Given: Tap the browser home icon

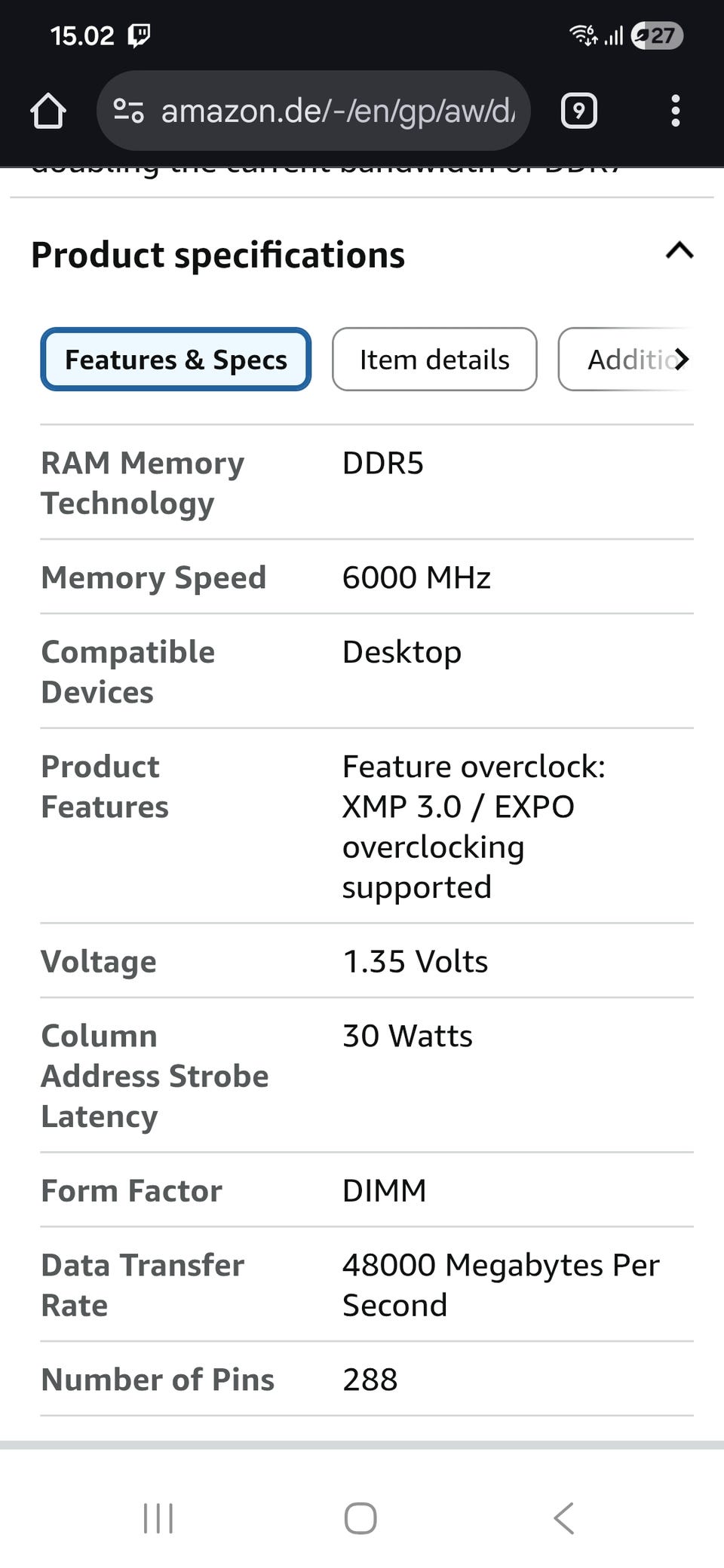Looking at the screenshot, I should [48, 111].
